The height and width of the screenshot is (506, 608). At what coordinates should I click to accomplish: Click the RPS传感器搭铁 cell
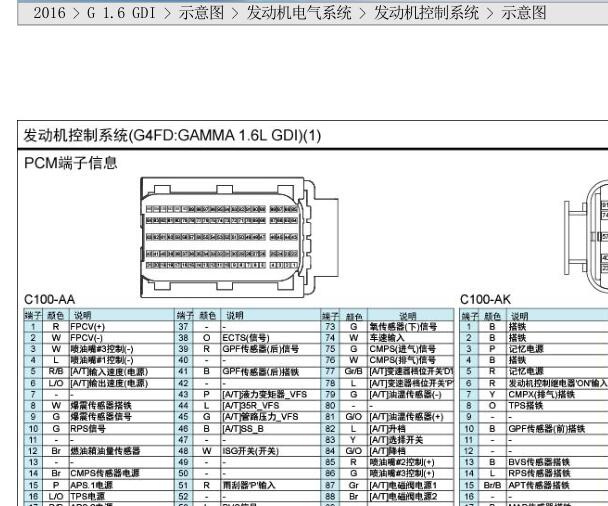(558, 473)
